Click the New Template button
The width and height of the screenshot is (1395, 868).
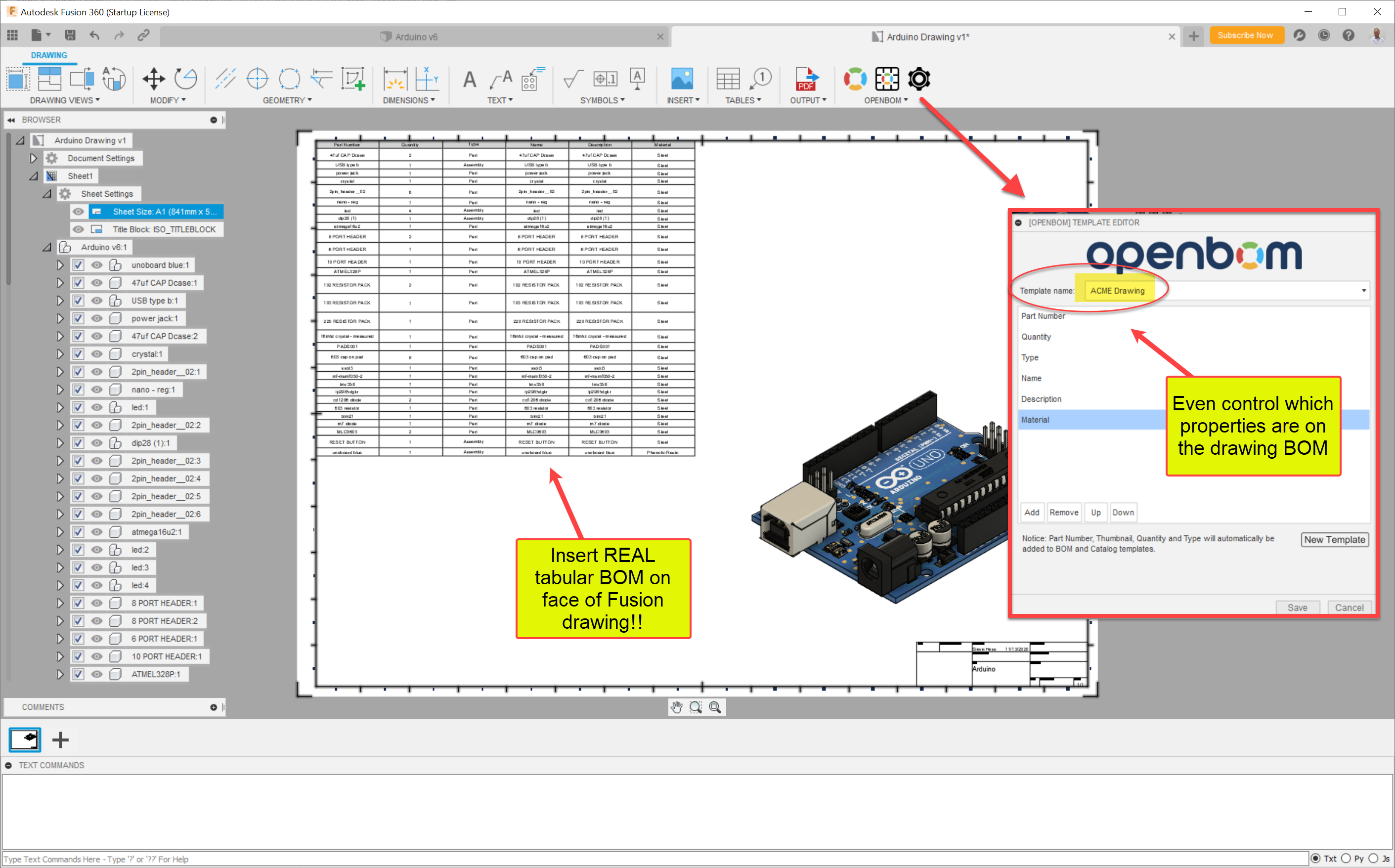pos(1334,540)
